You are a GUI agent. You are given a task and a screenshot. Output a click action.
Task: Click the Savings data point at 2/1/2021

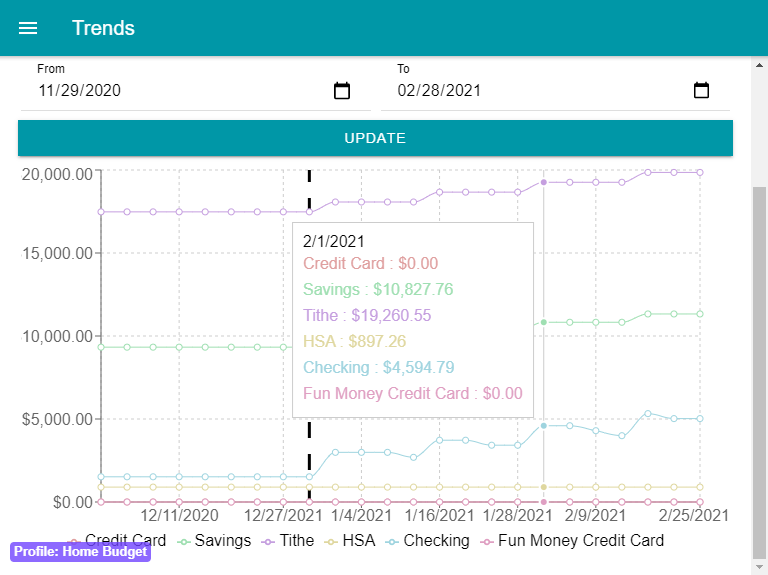click(544, 322)
